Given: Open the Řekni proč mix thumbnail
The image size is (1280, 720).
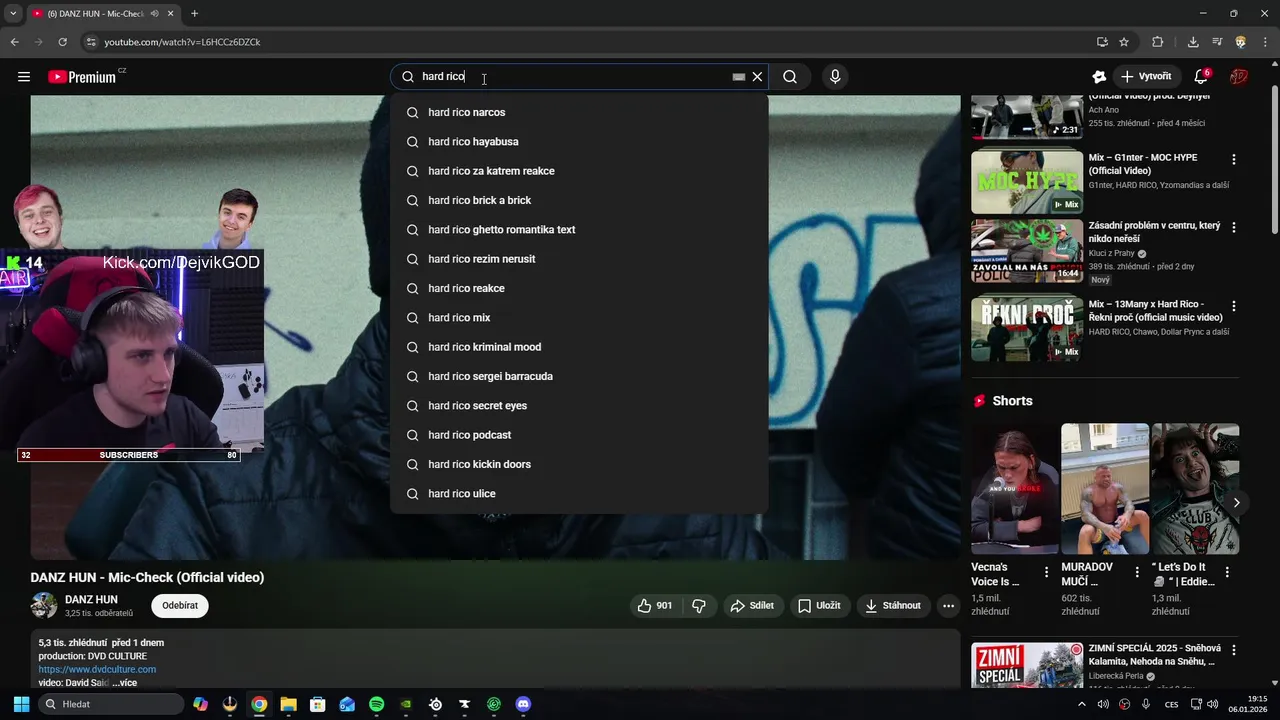Looking at the screenshot, I should [x=1027, y=330].
